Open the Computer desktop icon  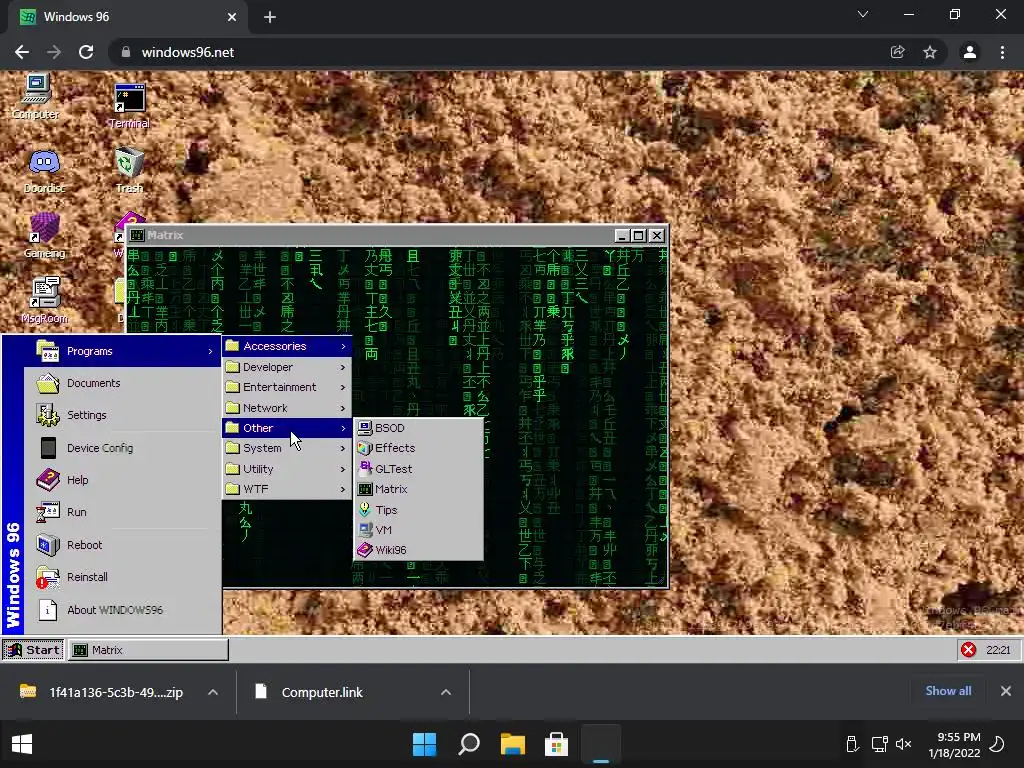click(36, 97)
